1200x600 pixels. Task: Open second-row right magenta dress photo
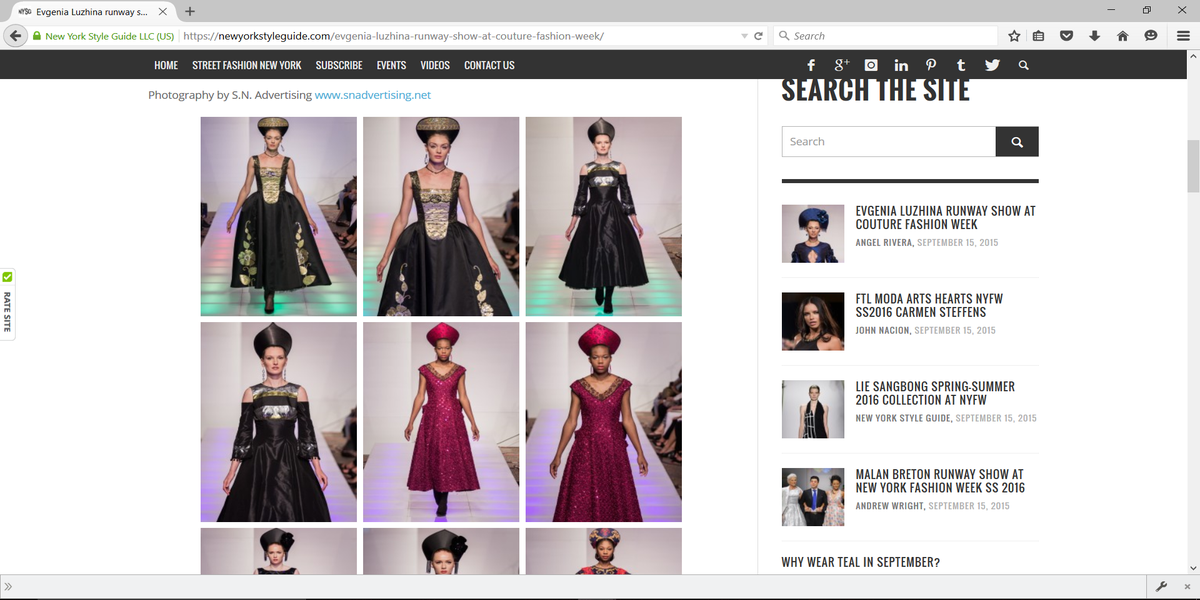tap(604, 422)
